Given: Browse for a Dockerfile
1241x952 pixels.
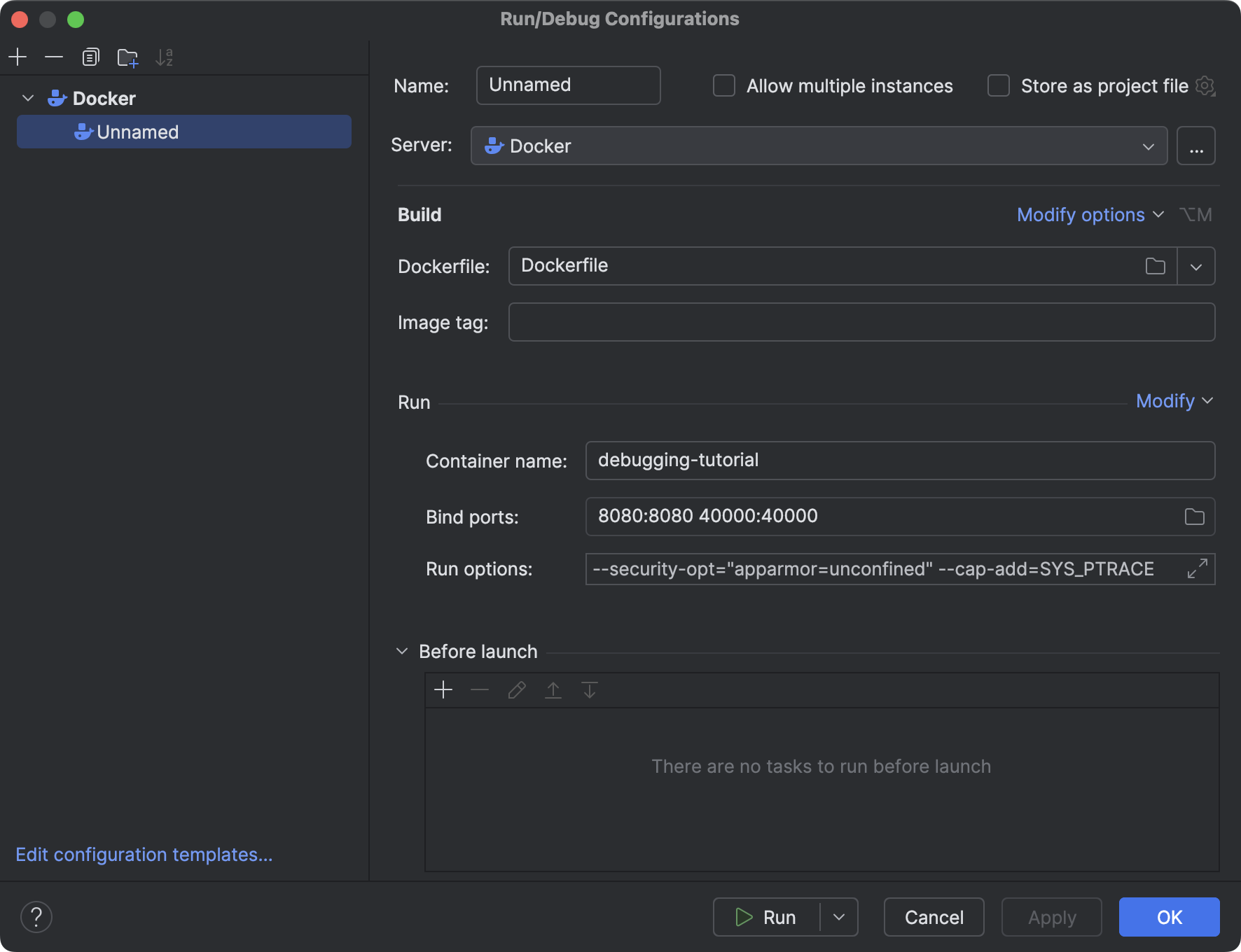Looking at the screenshot, I should pyautogui.click(x=1155, y=266).
